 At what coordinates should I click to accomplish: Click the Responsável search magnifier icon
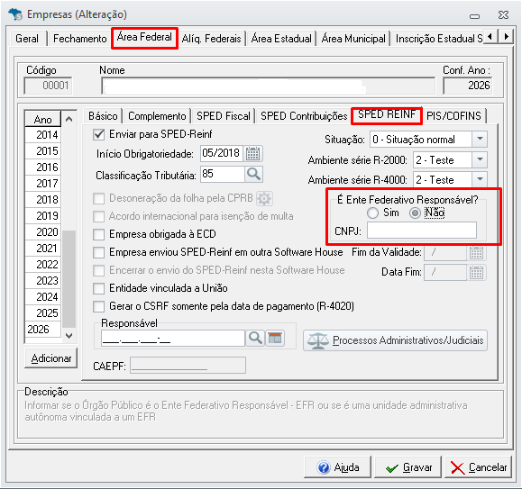tap(255, 338)
